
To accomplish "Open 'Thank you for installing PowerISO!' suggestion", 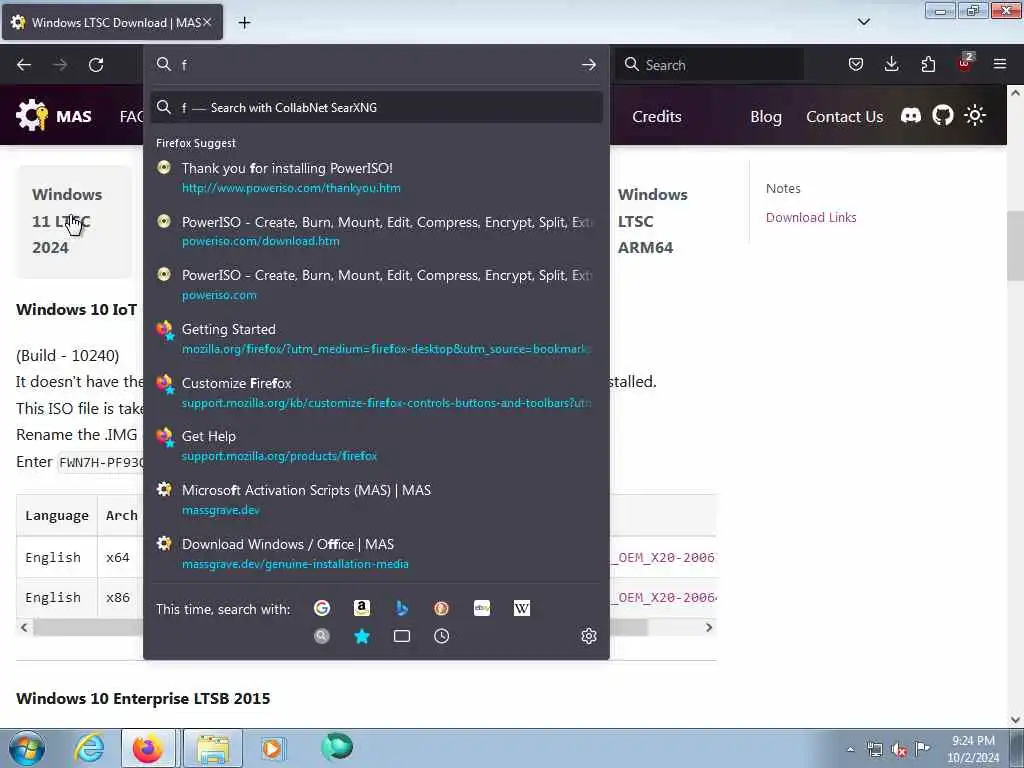I will pos(376,177).
